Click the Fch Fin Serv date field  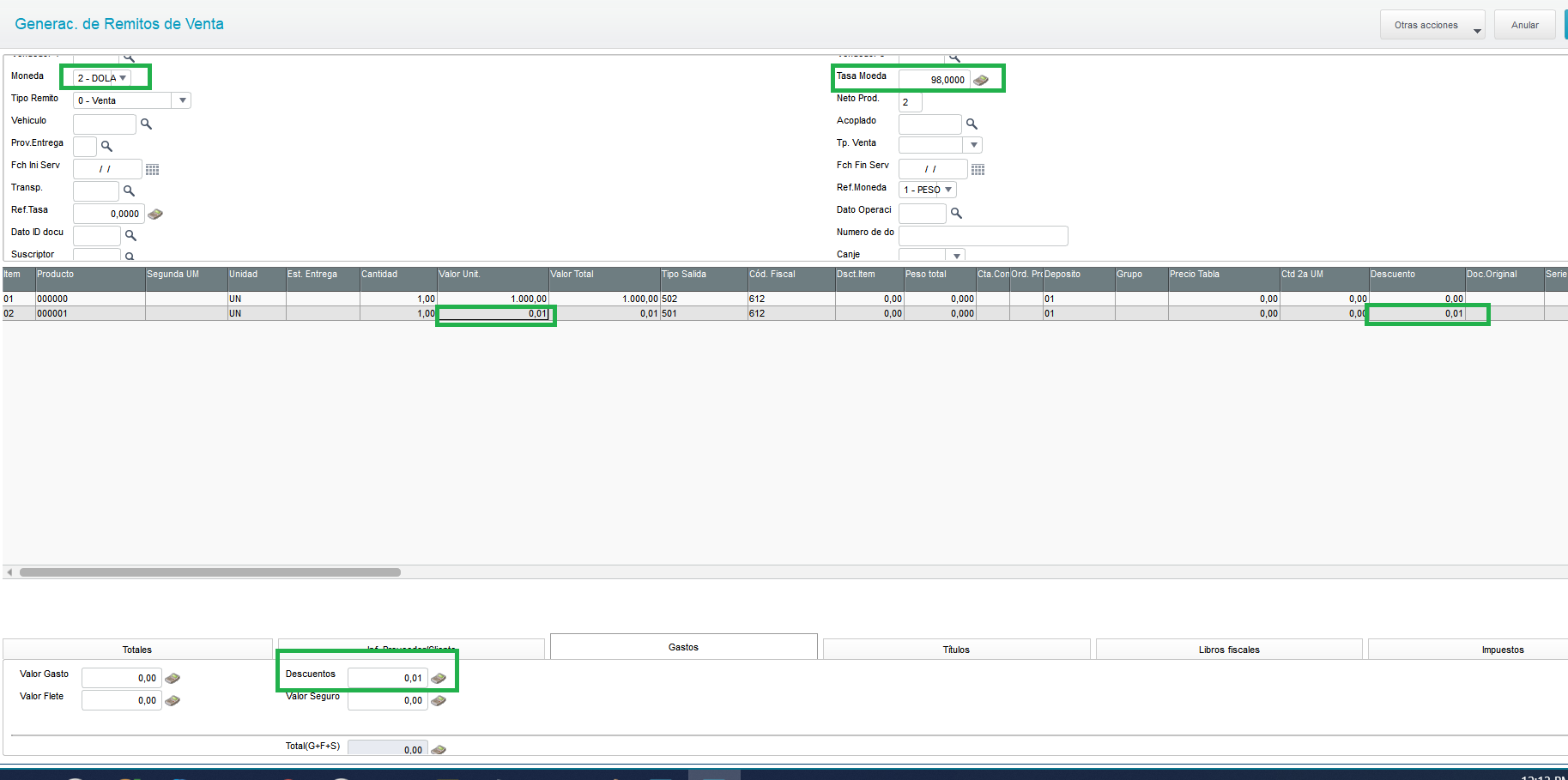click(933, 169)
